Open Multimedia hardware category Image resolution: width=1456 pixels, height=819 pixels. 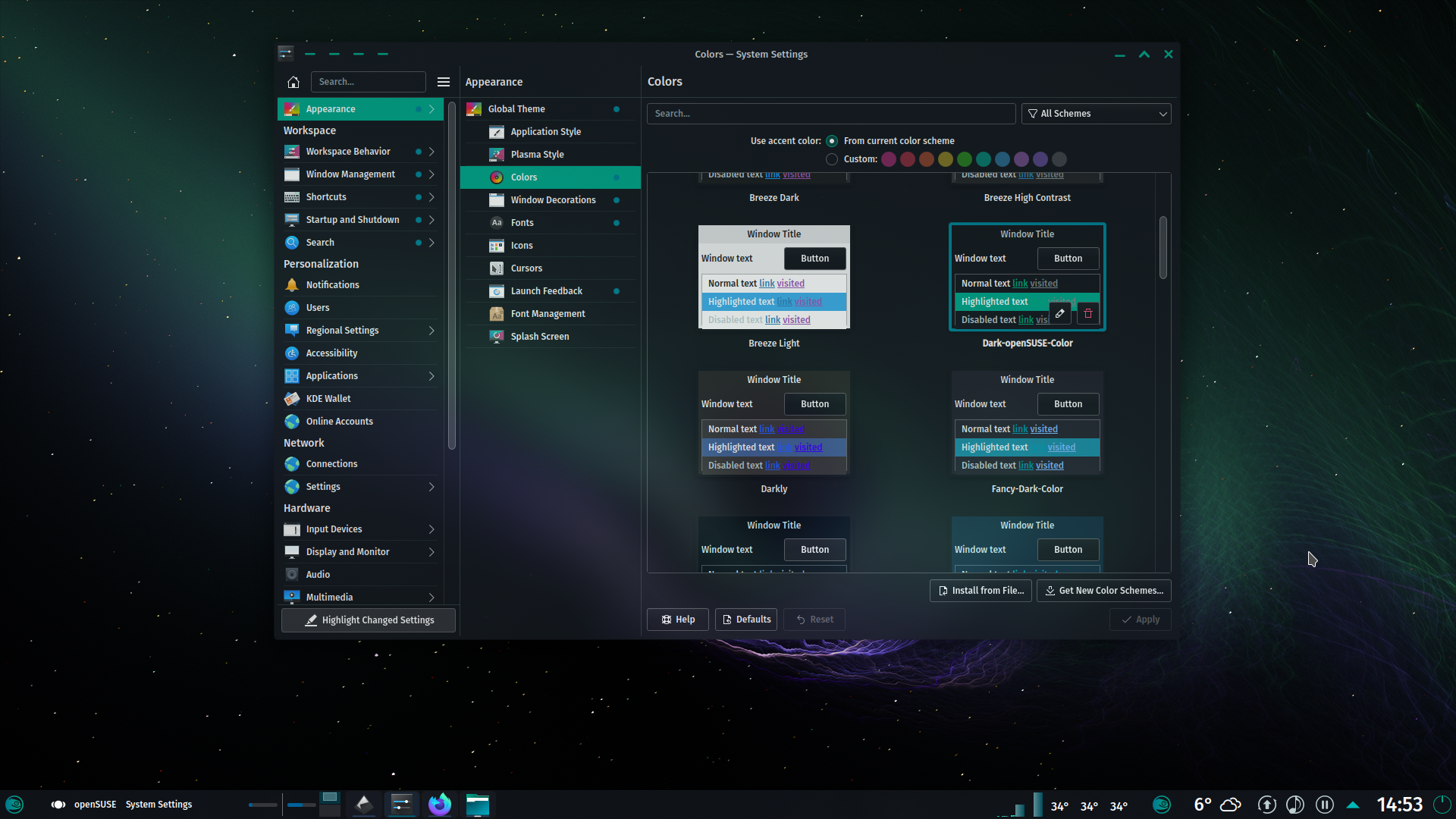(x=360, y=598)
